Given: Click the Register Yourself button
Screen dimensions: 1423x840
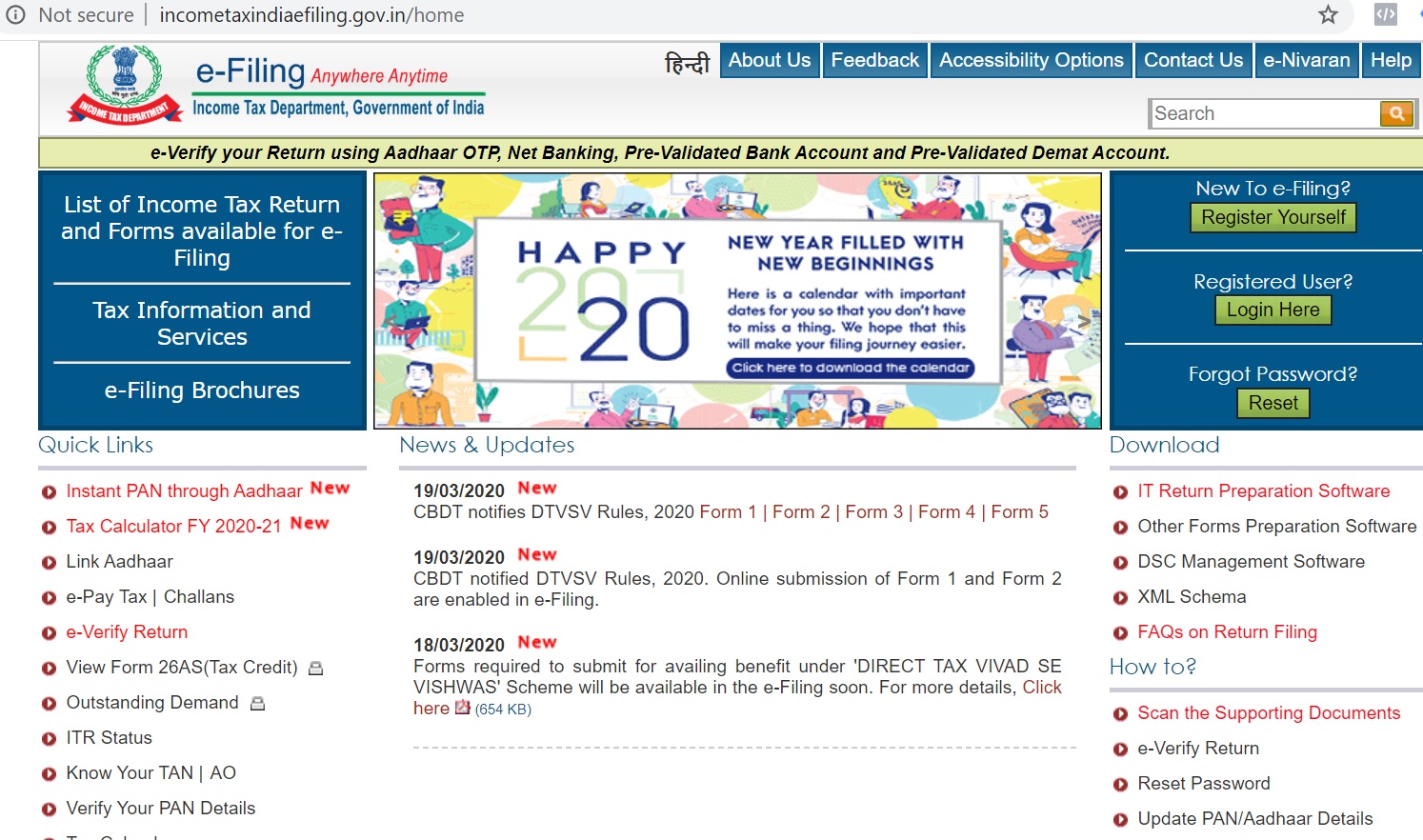Looking at the screenshot, I should tap(1273, 217).
